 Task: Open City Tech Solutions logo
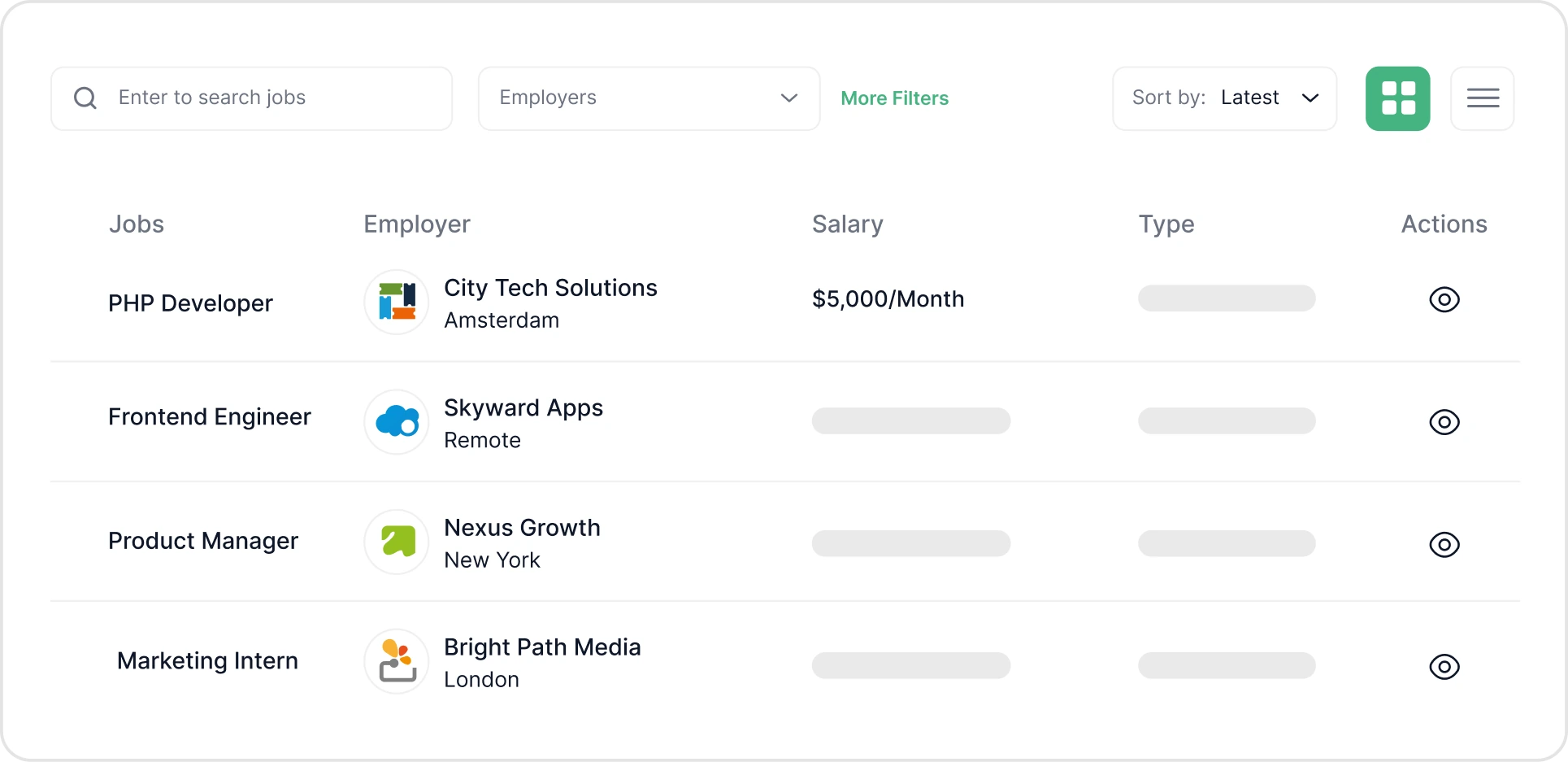click(x=397, y=302)
